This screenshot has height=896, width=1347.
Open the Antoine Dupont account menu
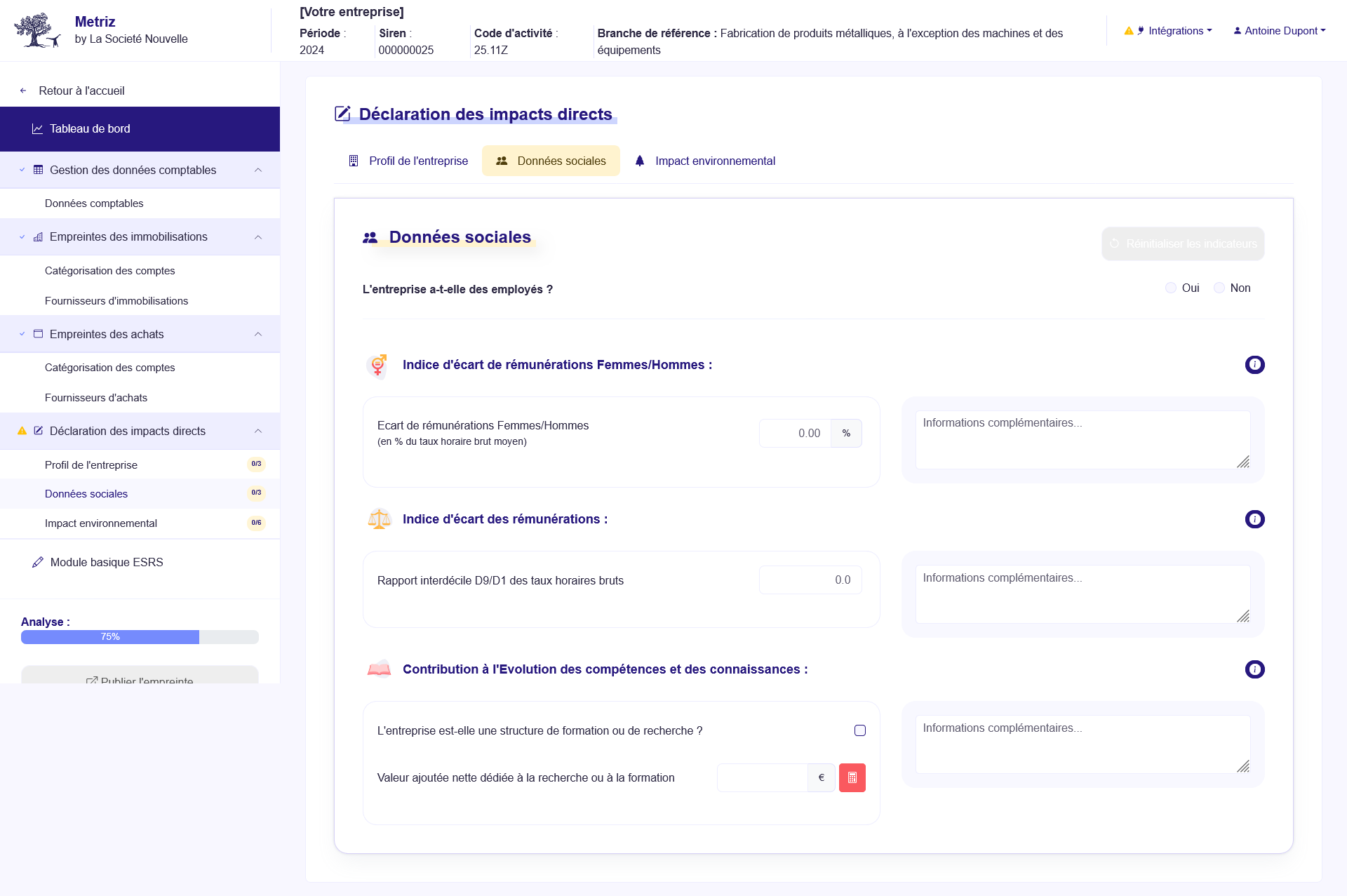1278,30
